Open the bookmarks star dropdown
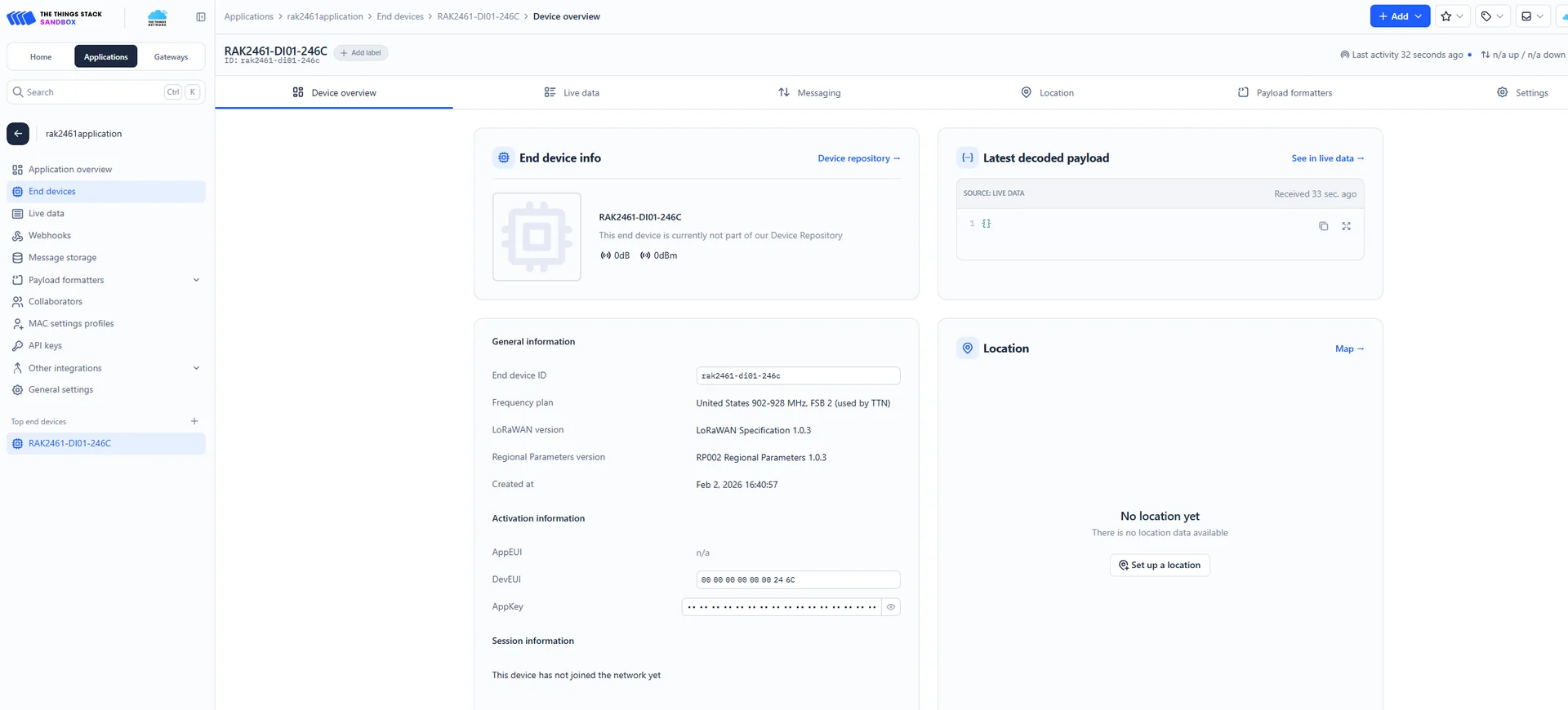The image size is (1568, 710). click(1452, 16)
